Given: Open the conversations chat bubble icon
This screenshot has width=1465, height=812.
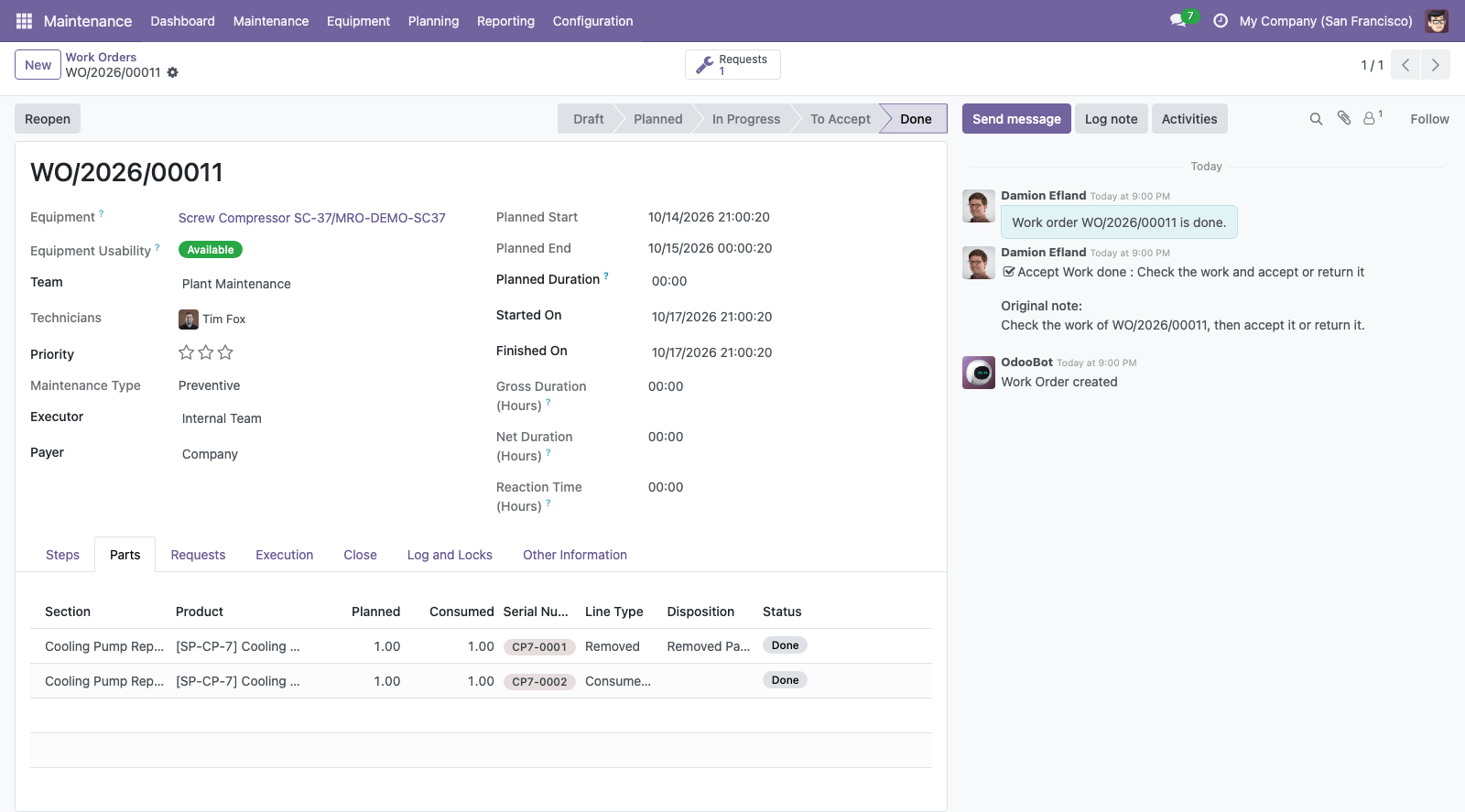Looking at the screenshot, I should 1177,21.
